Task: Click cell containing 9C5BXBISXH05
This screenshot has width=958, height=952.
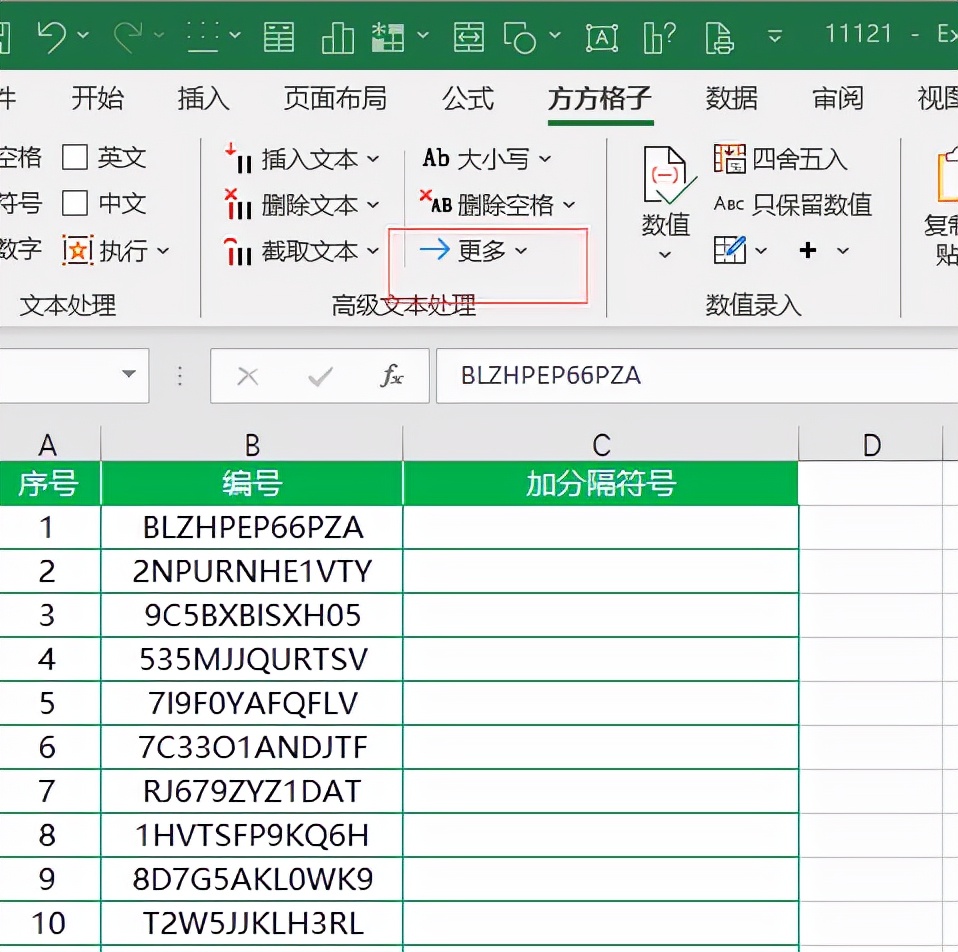Action: click(252, 616)
